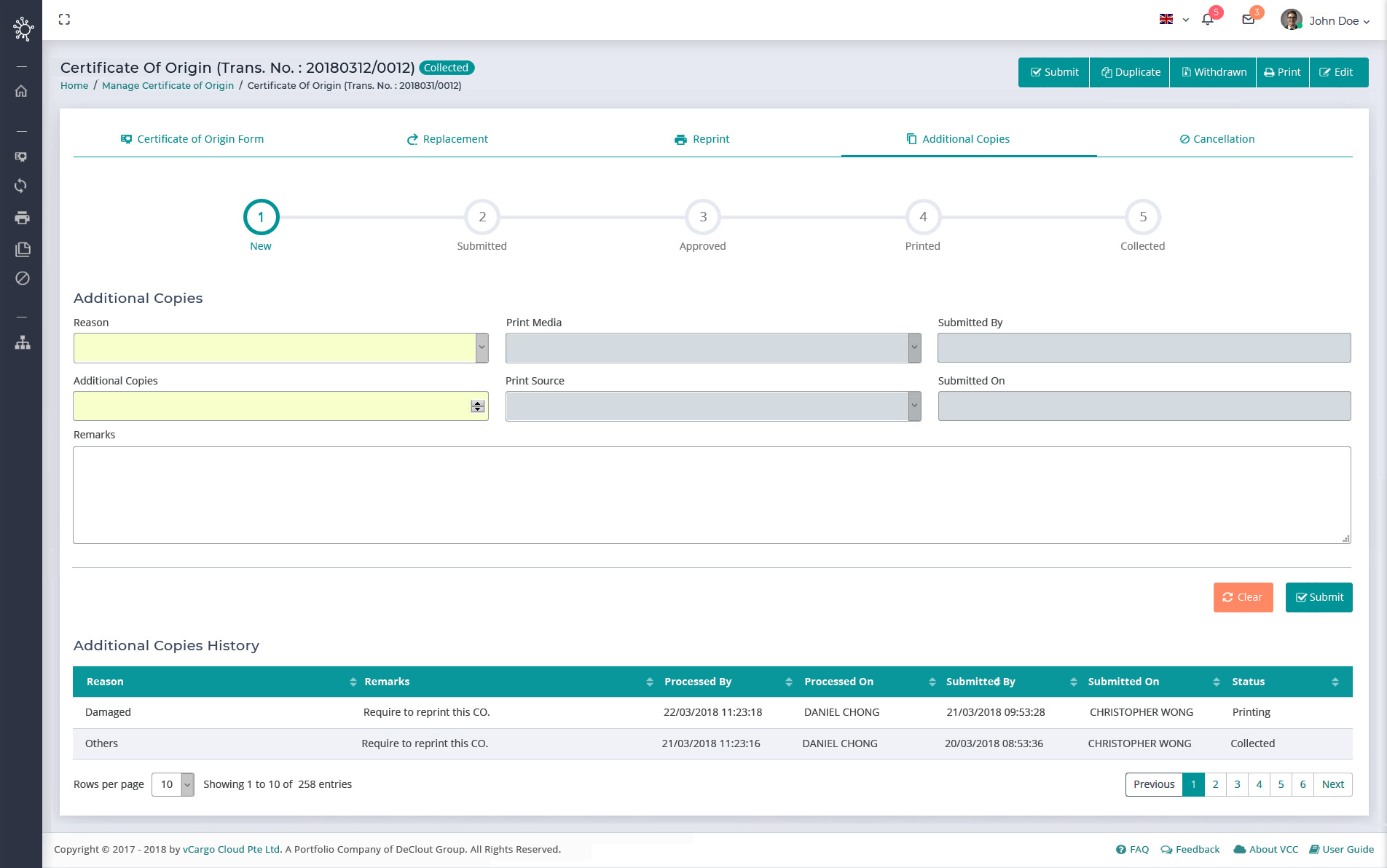Expand the John Doe user menu
Viewport: 1387px width, 868px height.
pos(1326,20)
